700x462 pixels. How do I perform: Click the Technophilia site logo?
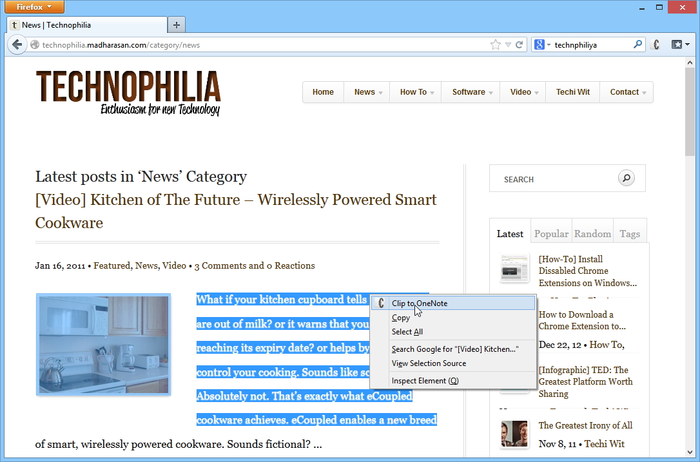[x=128, y=93]
